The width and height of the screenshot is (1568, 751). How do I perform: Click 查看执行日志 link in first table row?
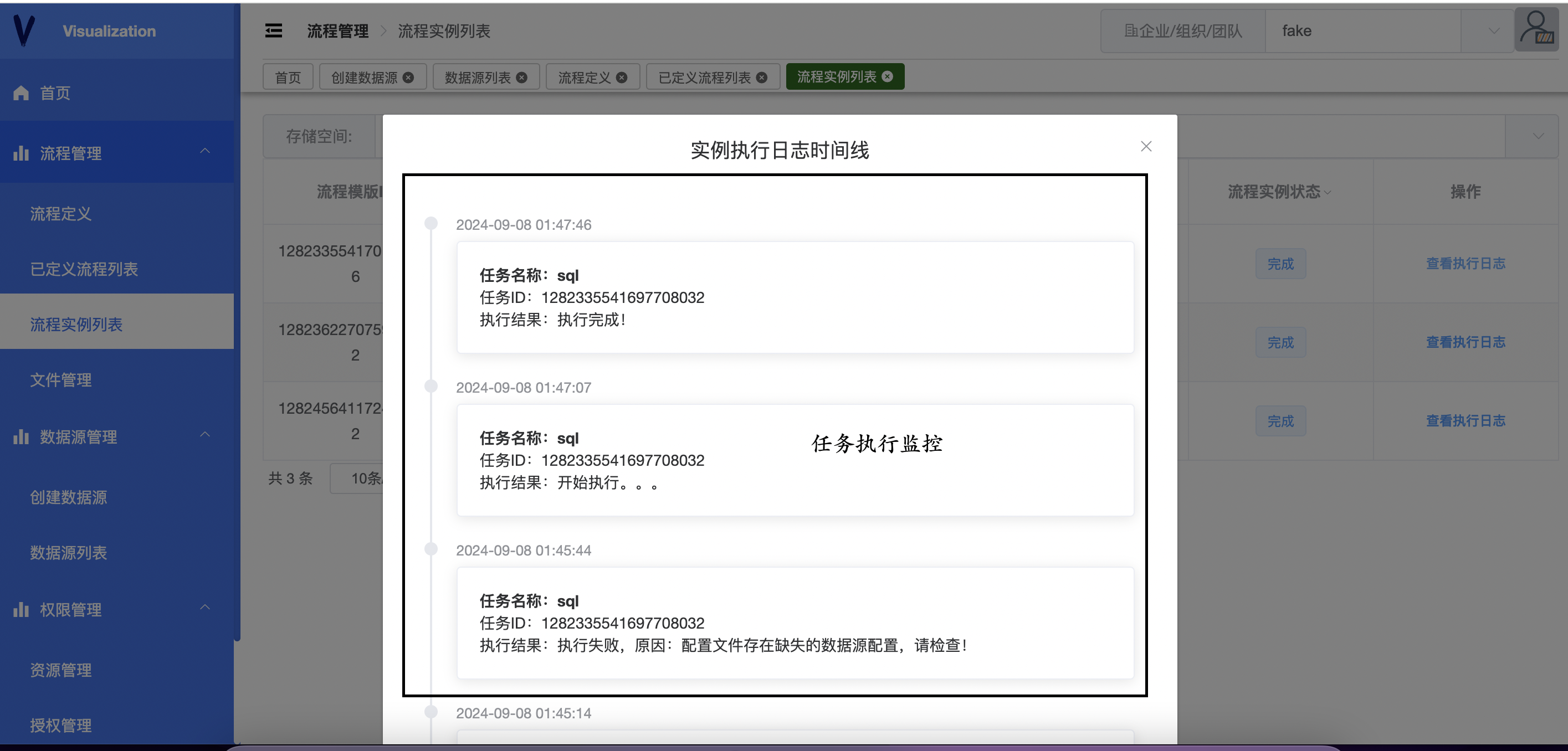coord(1465,263)
